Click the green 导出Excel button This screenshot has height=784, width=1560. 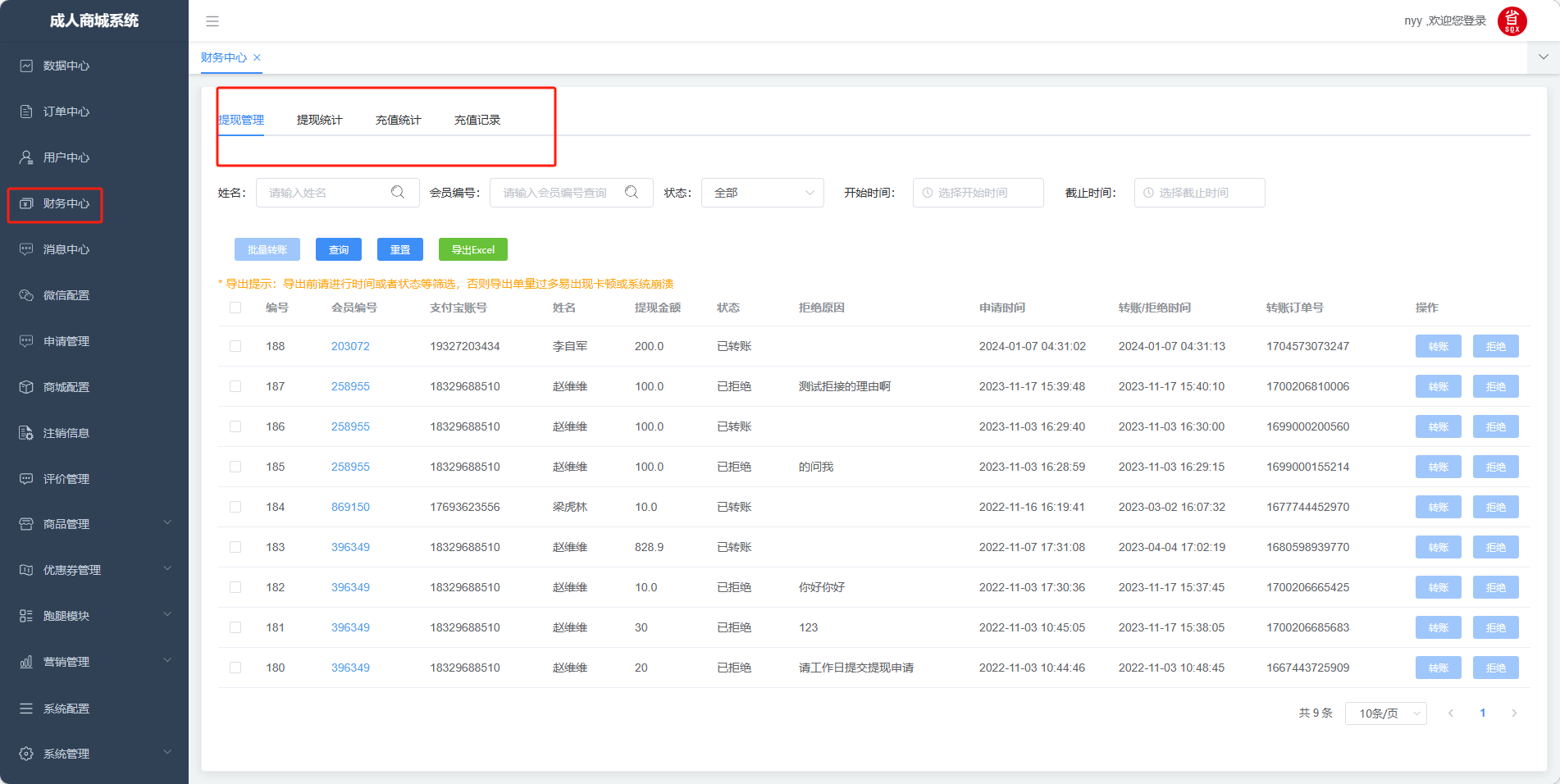[x=472, y=249]
